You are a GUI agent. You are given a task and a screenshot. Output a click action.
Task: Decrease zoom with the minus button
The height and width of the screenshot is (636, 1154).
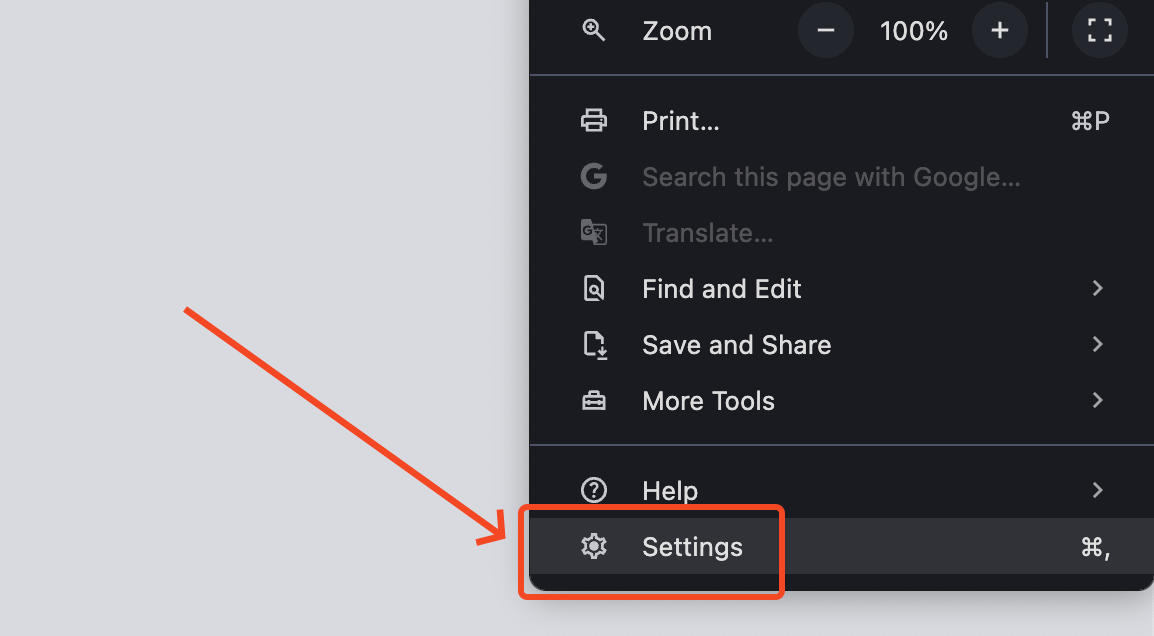point(826,30)
